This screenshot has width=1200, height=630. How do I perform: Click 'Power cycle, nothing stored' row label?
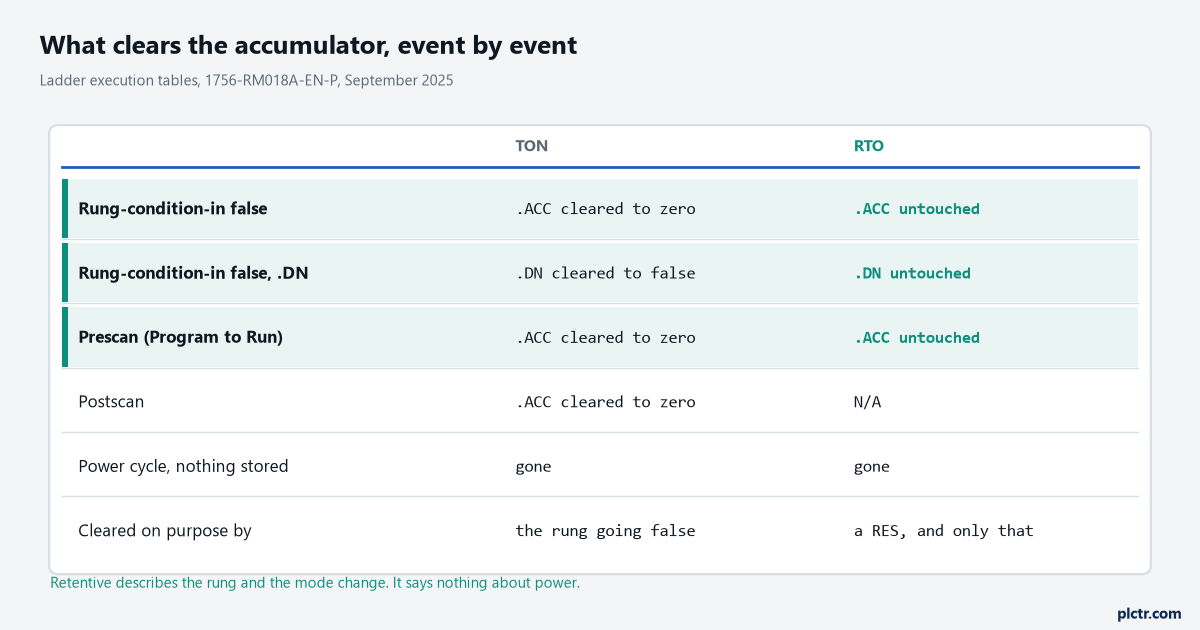click(183, 466)
